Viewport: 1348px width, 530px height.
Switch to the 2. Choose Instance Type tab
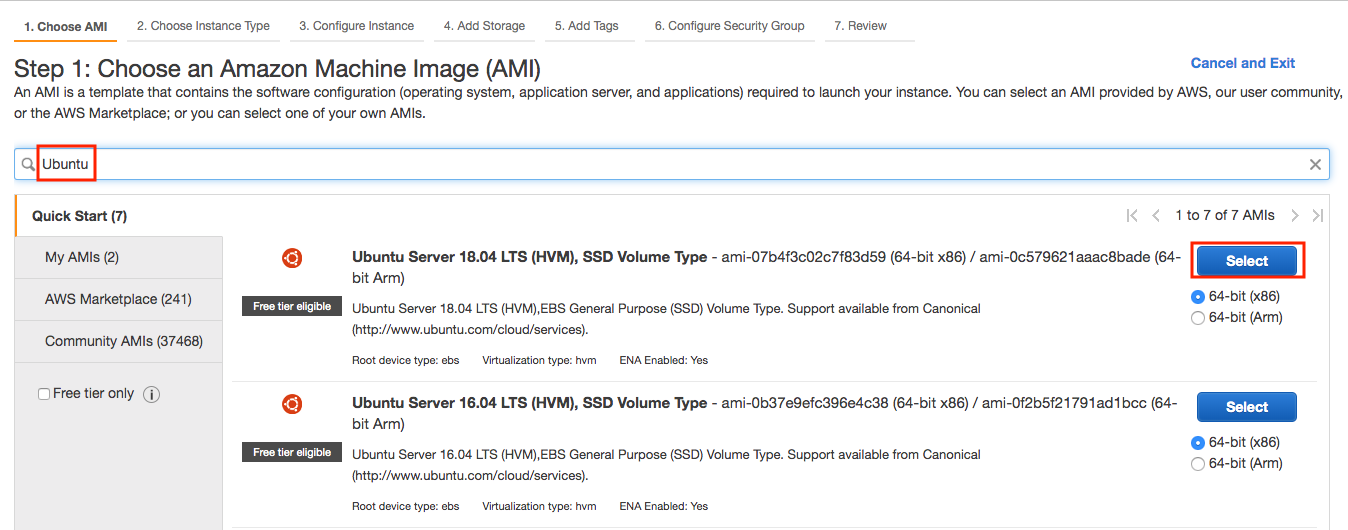[203, 26]
